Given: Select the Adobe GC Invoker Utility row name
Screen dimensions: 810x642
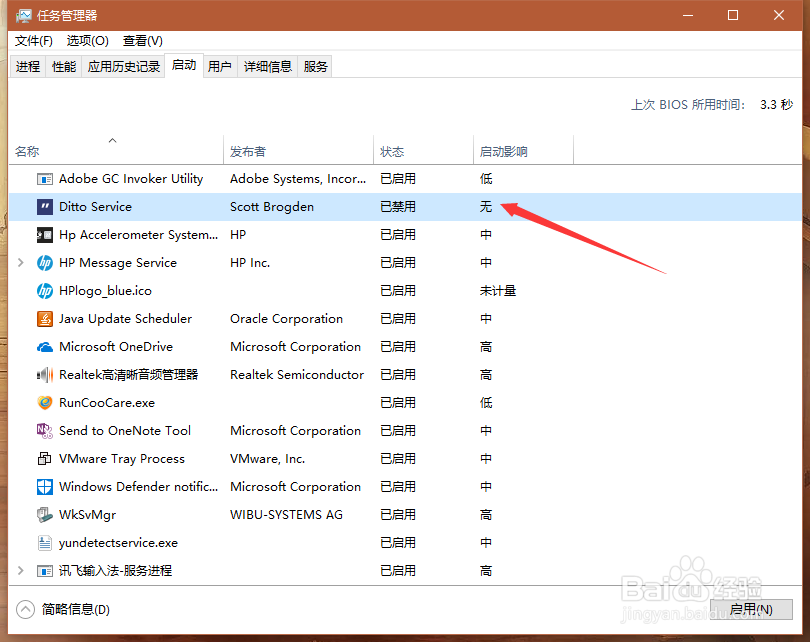Looking at the screenshot, I should [x=131, y=179].
